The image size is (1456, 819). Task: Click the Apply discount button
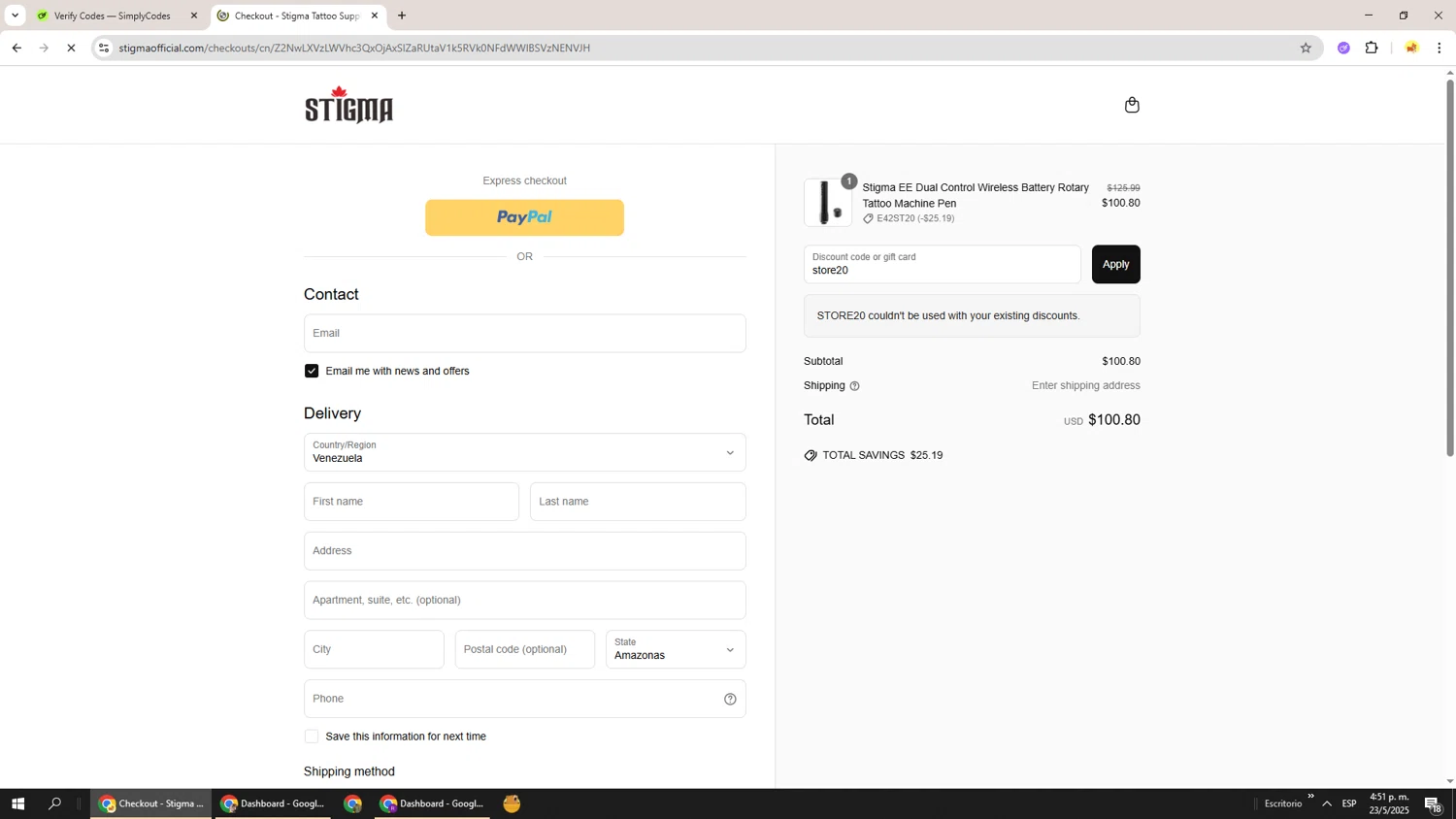(1115, 264)
